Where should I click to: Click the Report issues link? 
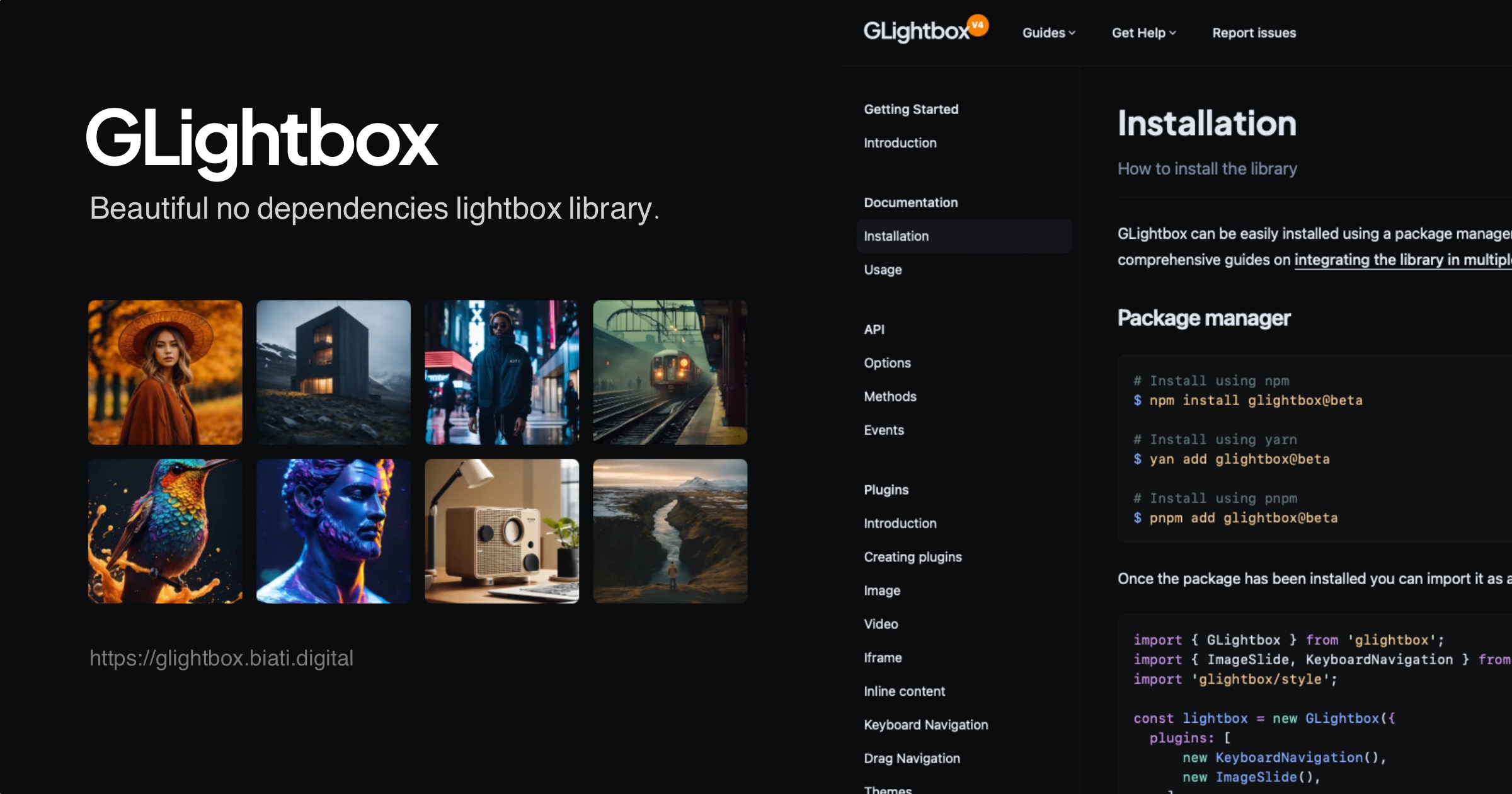coord(1253,32)
